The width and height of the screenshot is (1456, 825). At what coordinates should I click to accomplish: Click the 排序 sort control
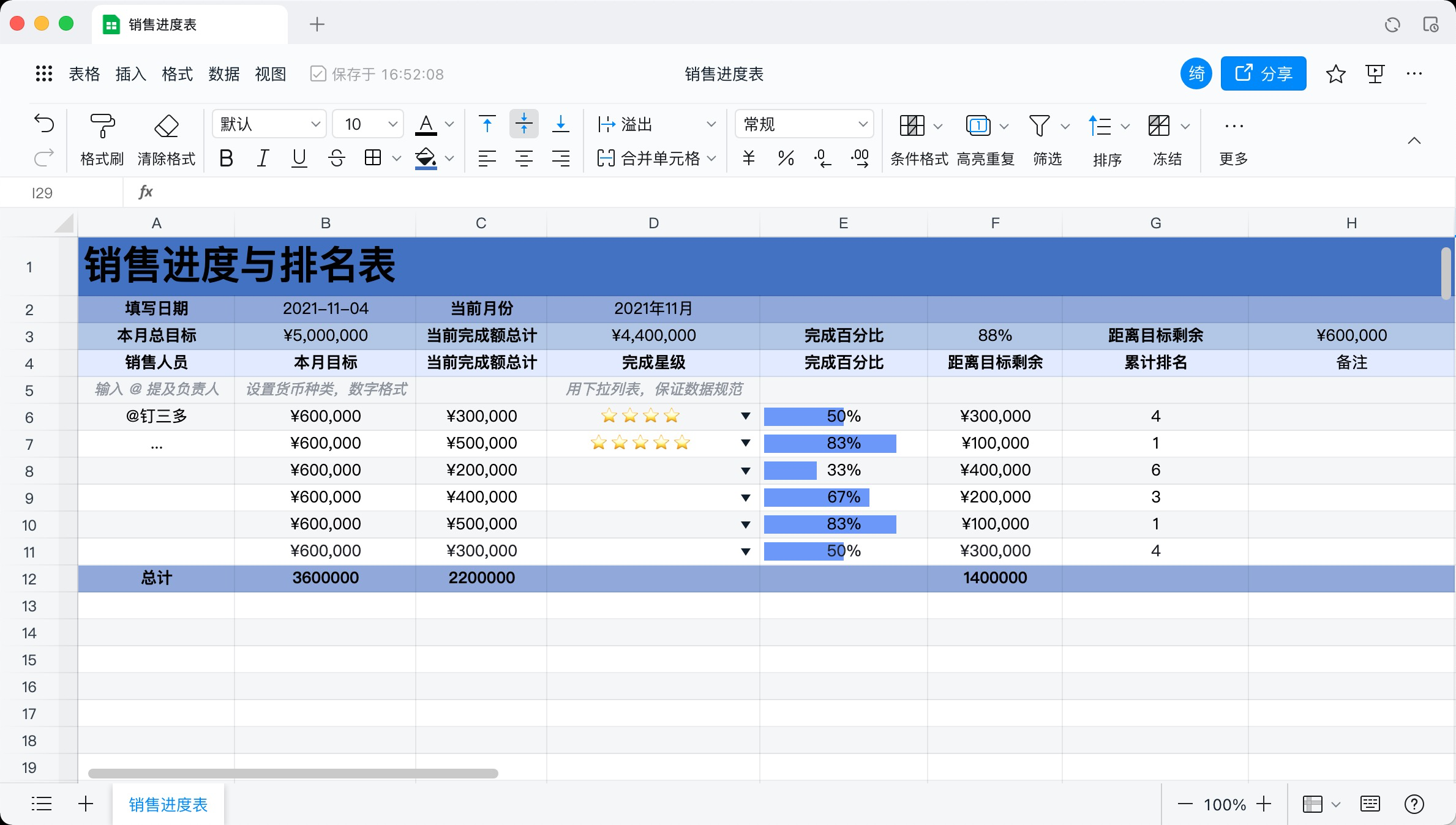1107,140
